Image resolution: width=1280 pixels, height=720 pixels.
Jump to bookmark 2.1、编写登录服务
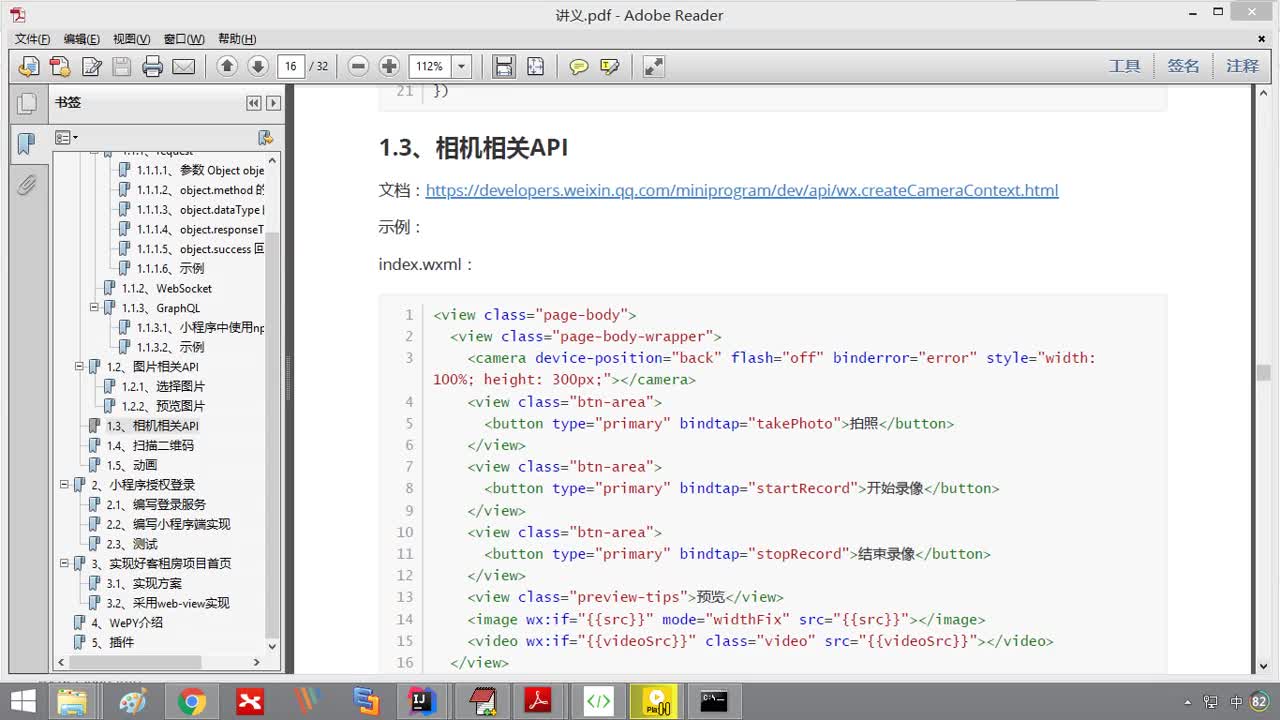pos(156,505)
